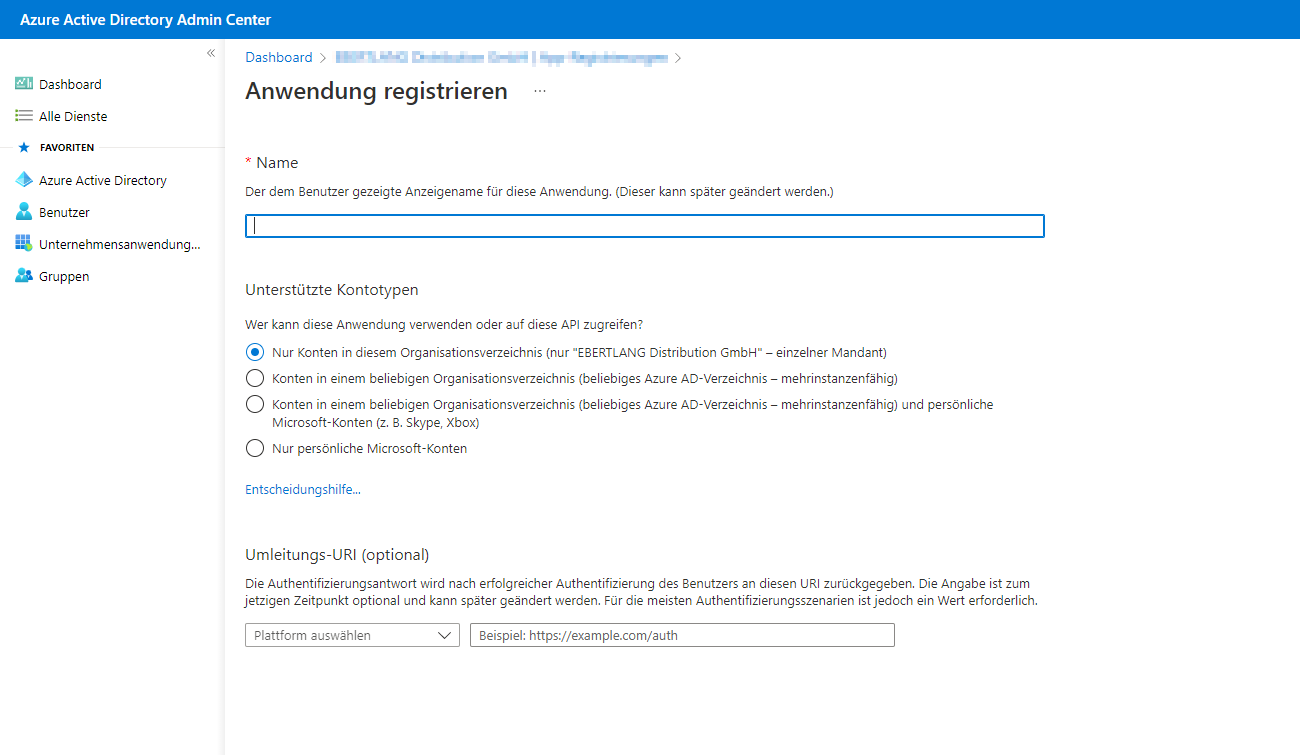This screenshot has height=755, width=1300.
Task: Focus the Name text field
Action: [x=645, y=226]
